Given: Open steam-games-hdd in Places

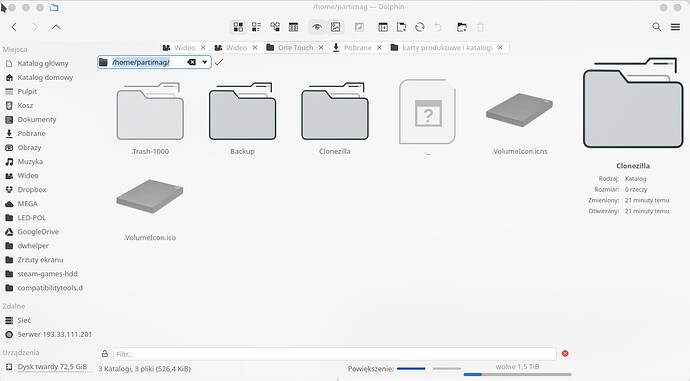Looking at the screenshot, I should 48,274.
